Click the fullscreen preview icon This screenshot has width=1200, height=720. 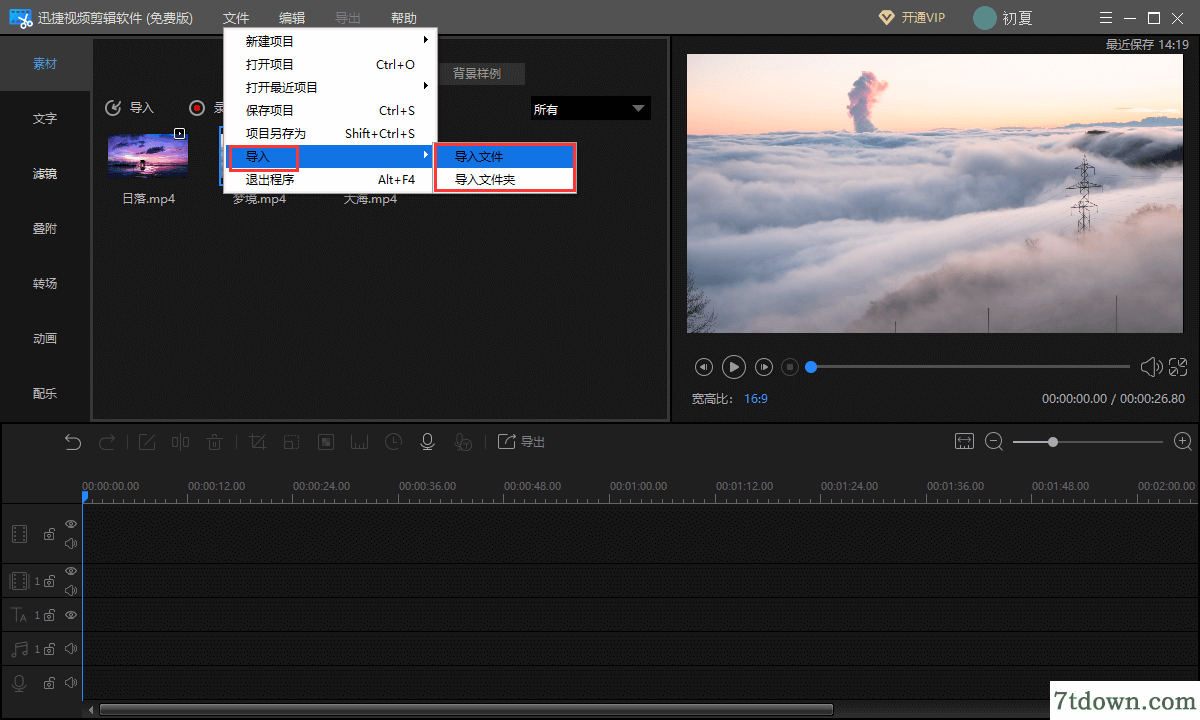pos(1178,367)
